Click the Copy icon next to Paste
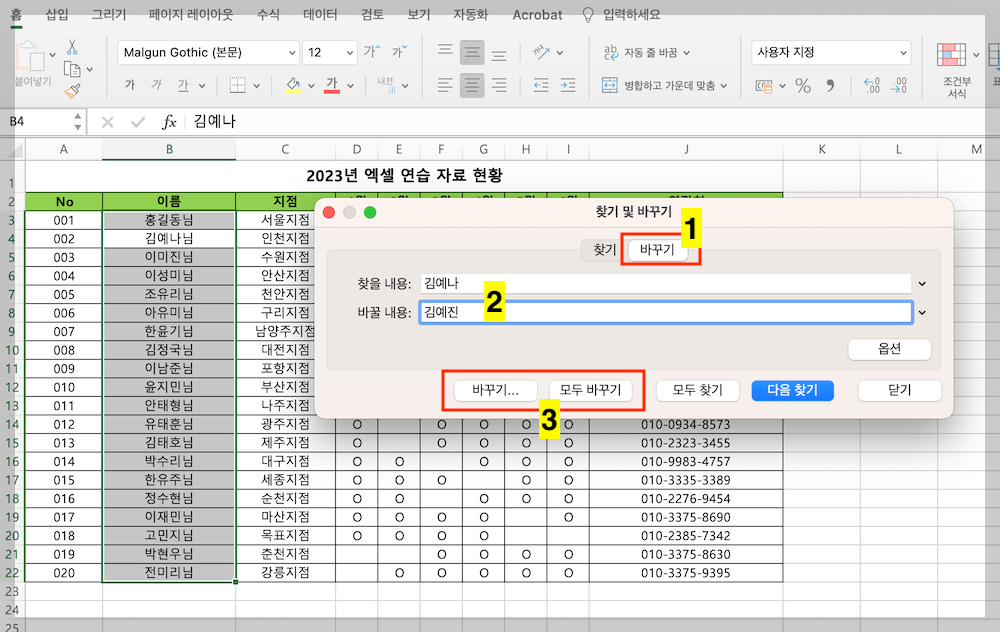1000x632 pixels. 70,70
